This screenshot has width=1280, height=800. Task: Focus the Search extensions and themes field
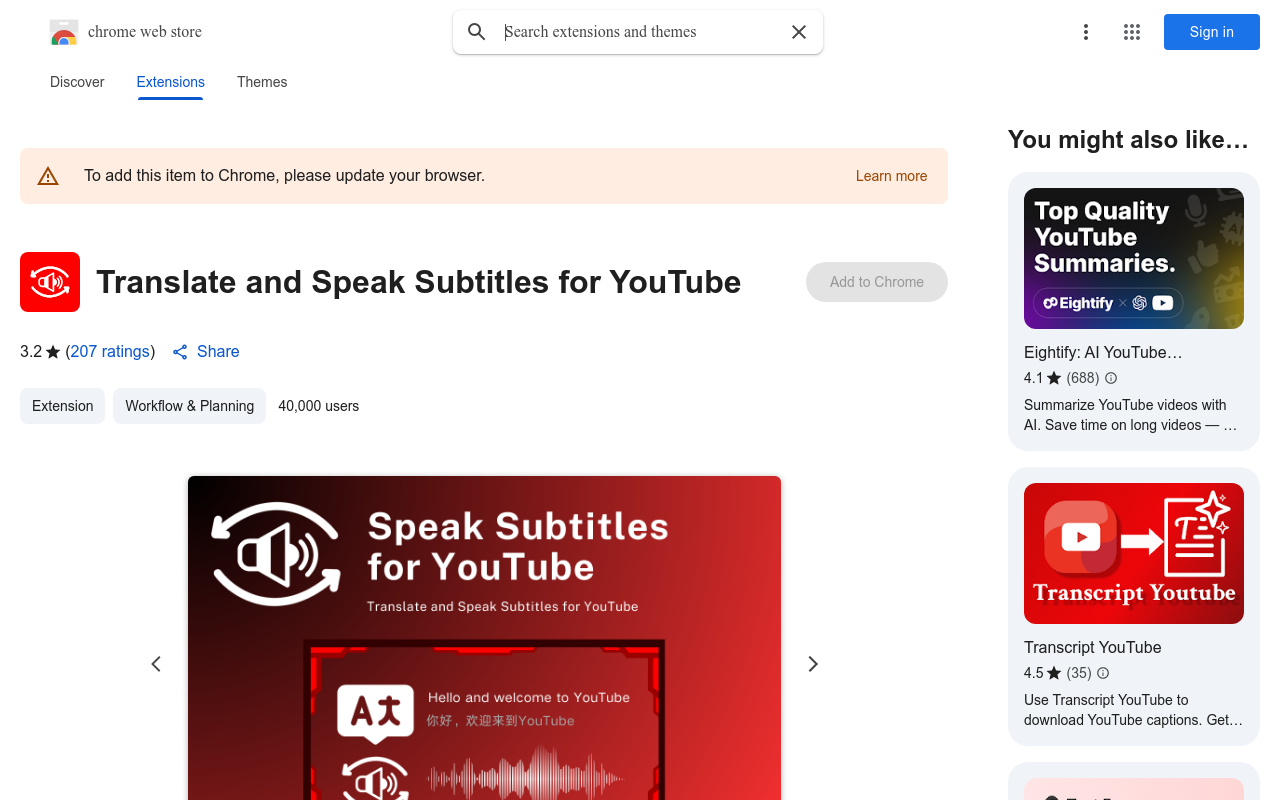click(640, 32)
